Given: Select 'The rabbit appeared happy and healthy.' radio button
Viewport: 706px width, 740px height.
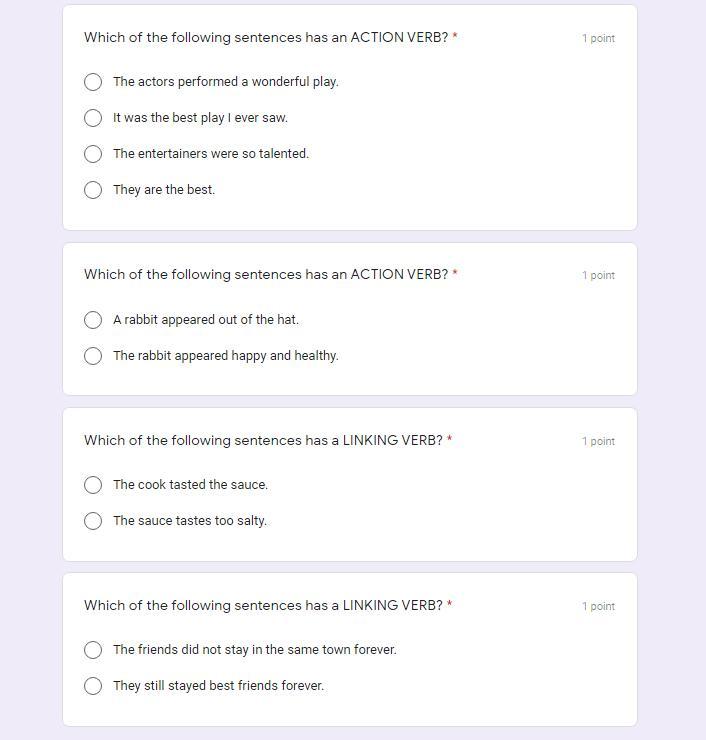Looking at the screenshot, I should pyautogui.click(x=93, y=356).
